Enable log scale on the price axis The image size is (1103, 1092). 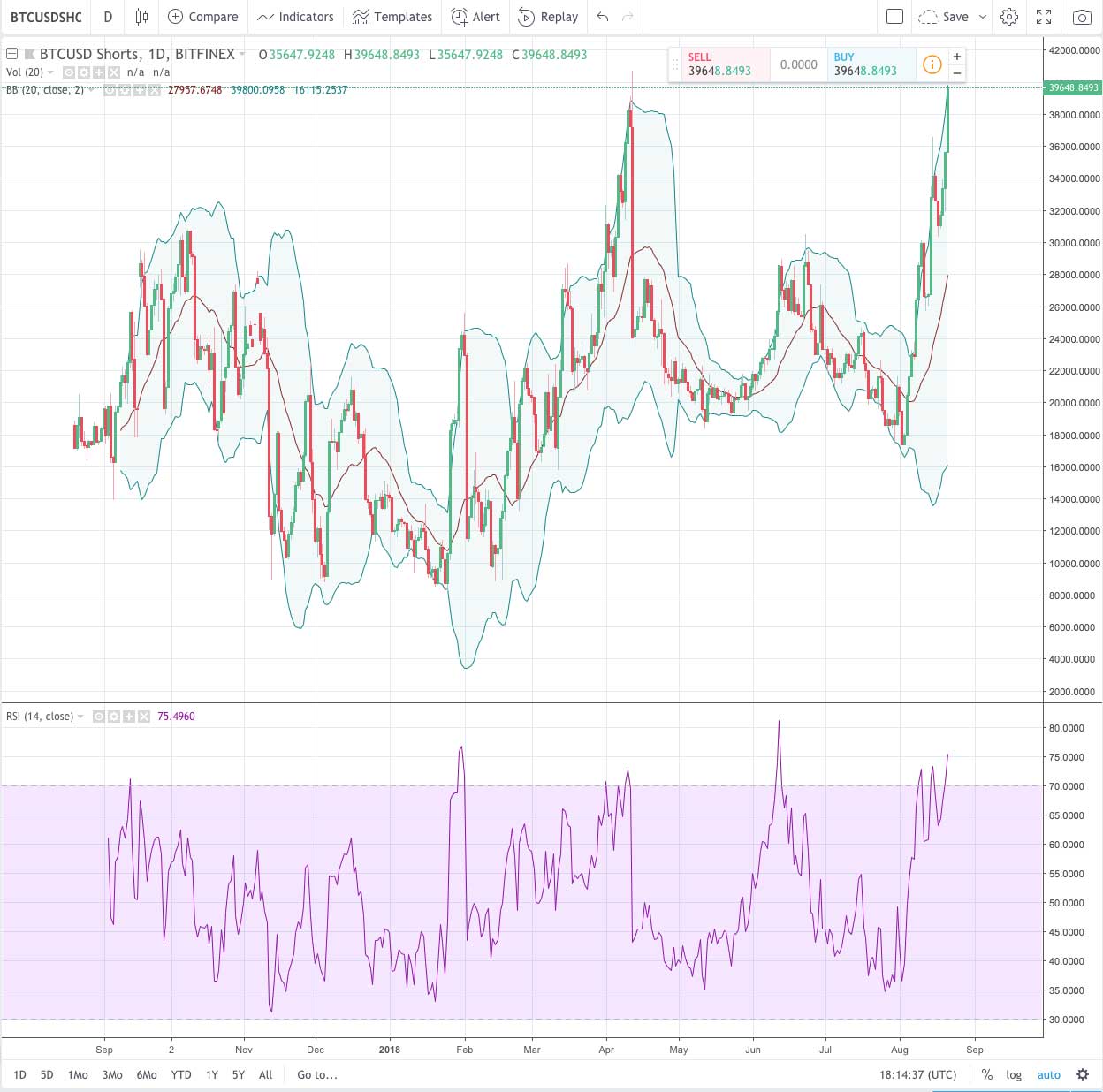click(1014, 1075)
